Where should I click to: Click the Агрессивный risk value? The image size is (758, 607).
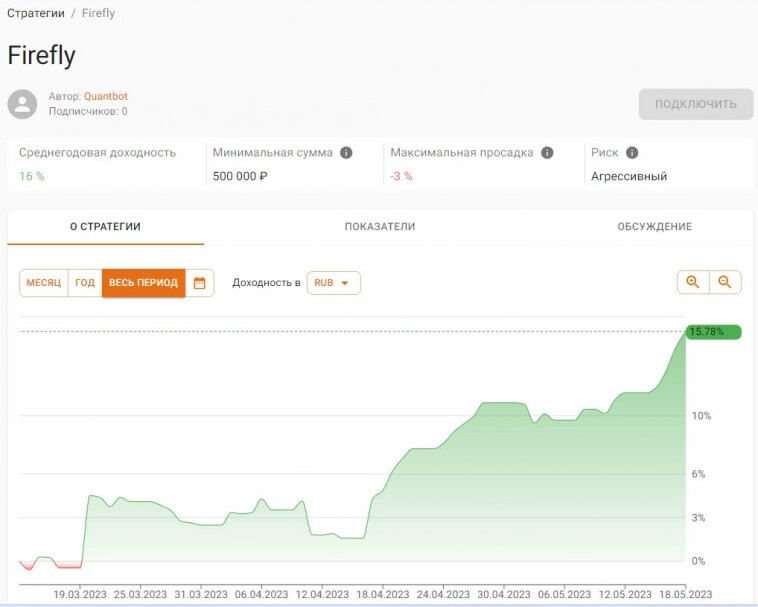coord(629,176)
